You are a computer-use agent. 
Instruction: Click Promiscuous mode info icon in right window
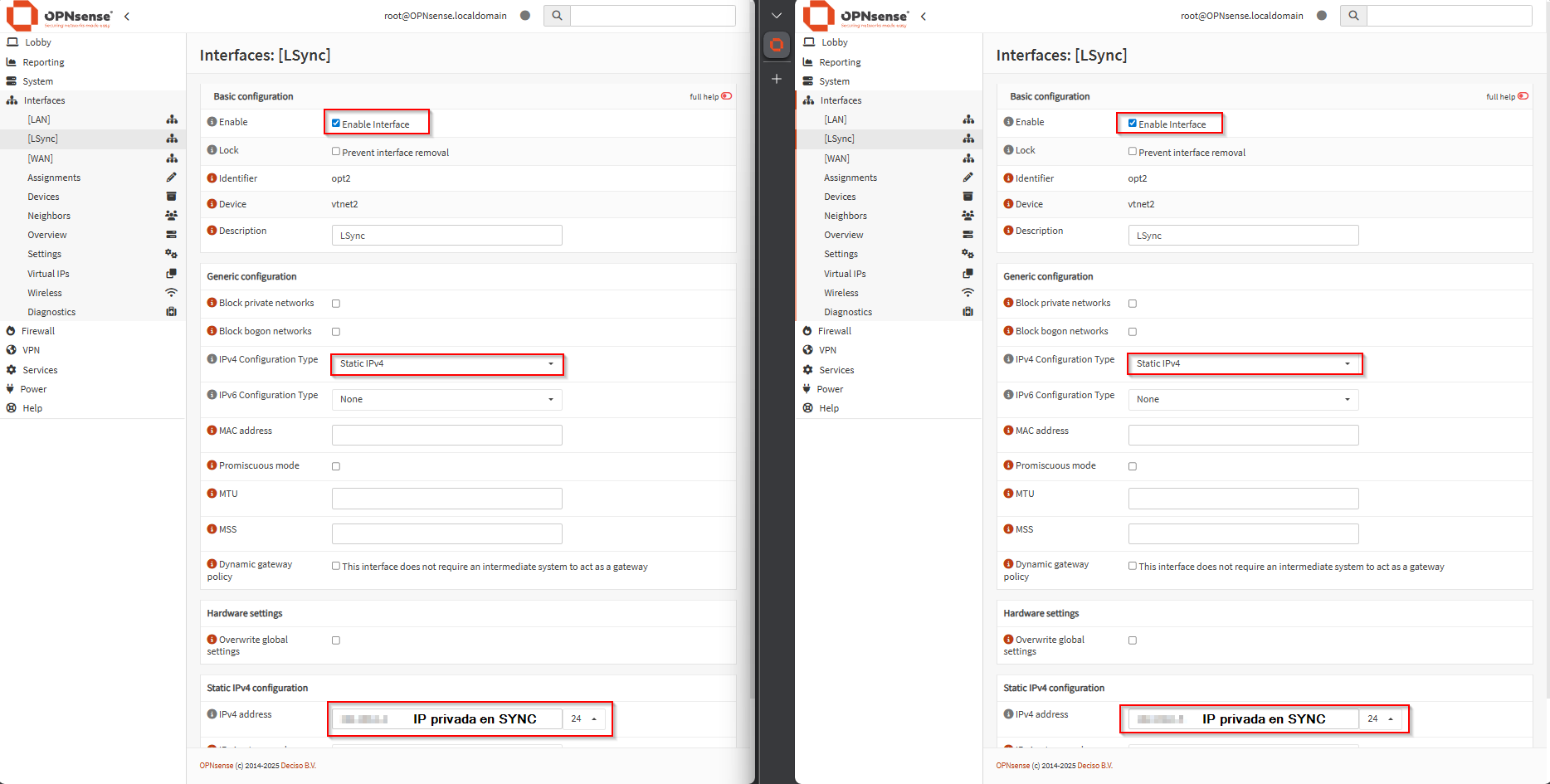click(1008, 465)
